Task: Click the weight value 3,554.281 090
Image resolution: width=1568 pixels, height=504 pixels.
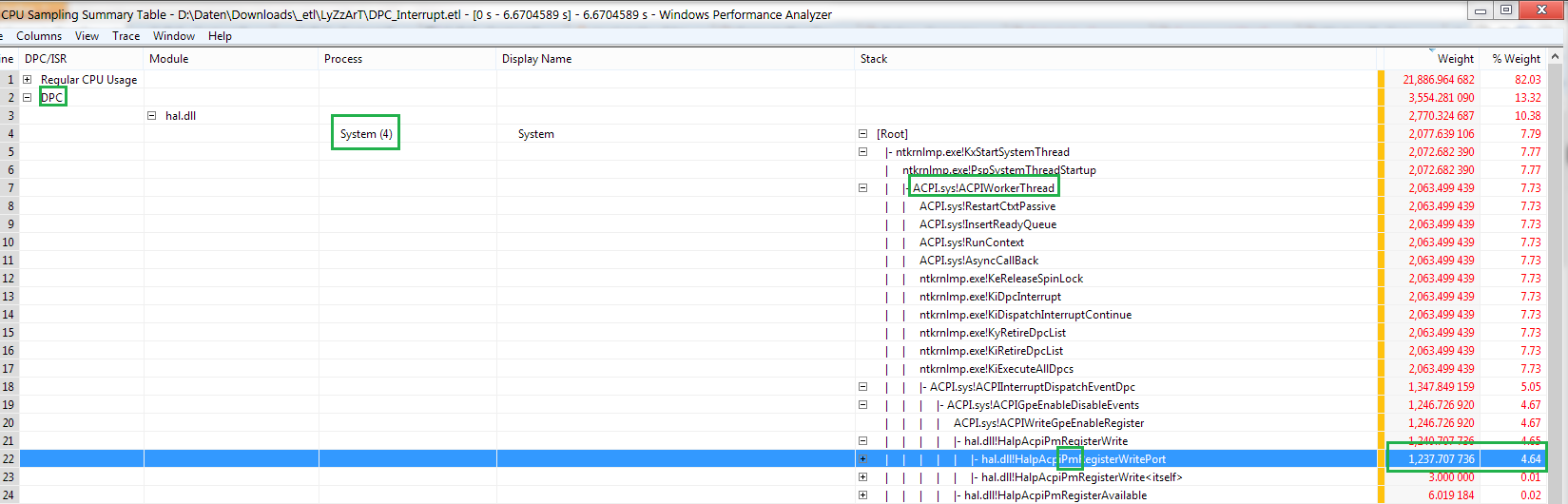Action: (1442, 98)
